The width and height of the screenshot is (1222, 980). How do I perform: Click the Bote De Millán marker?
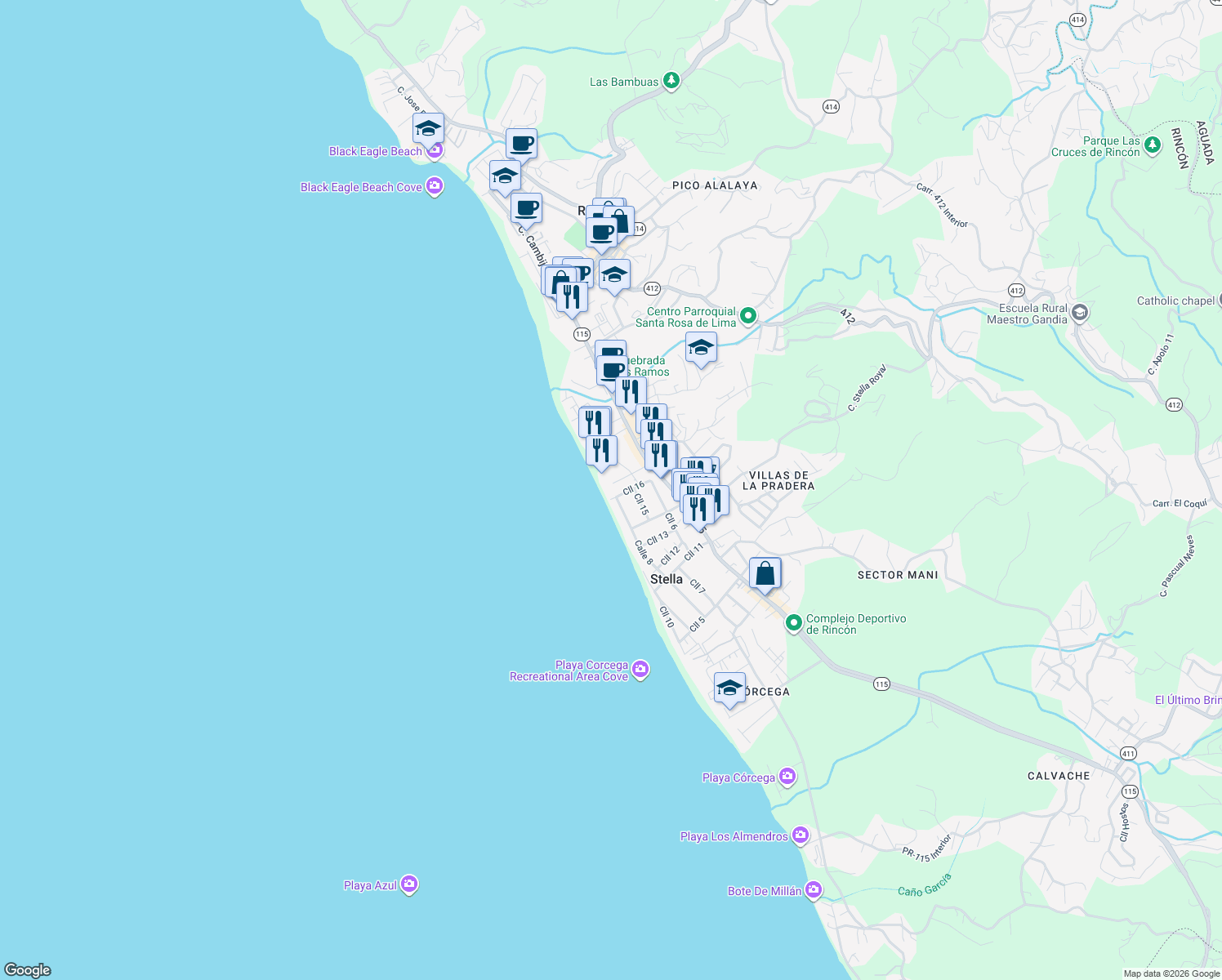tap(814, 890)
